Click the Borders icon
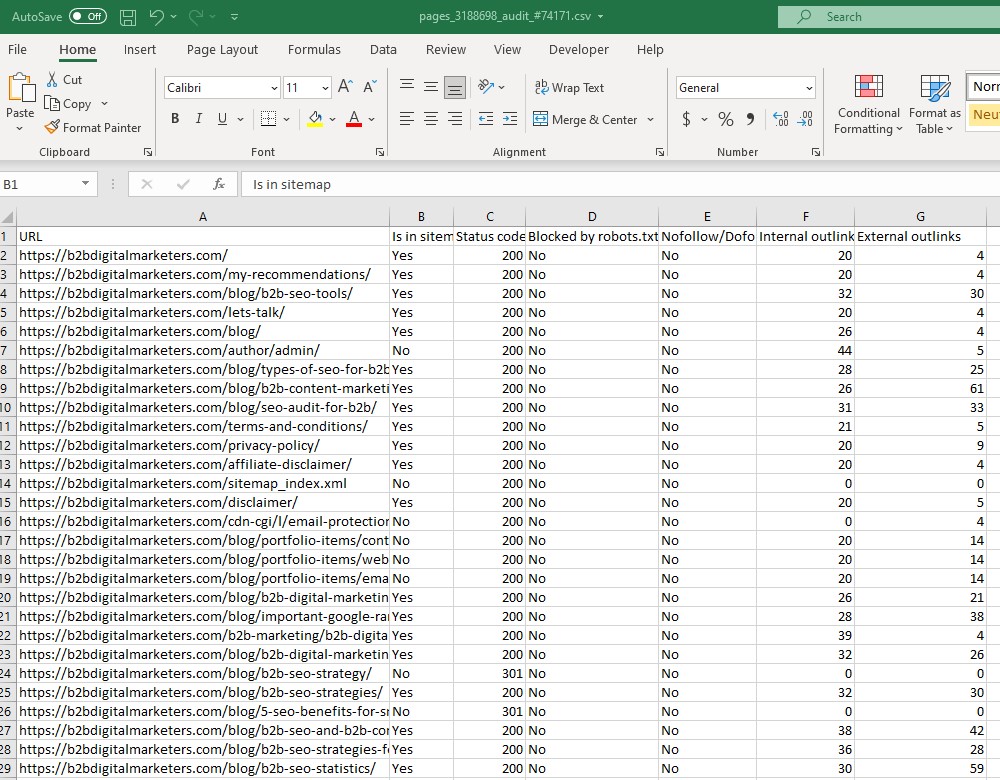 tap(268, 119)
